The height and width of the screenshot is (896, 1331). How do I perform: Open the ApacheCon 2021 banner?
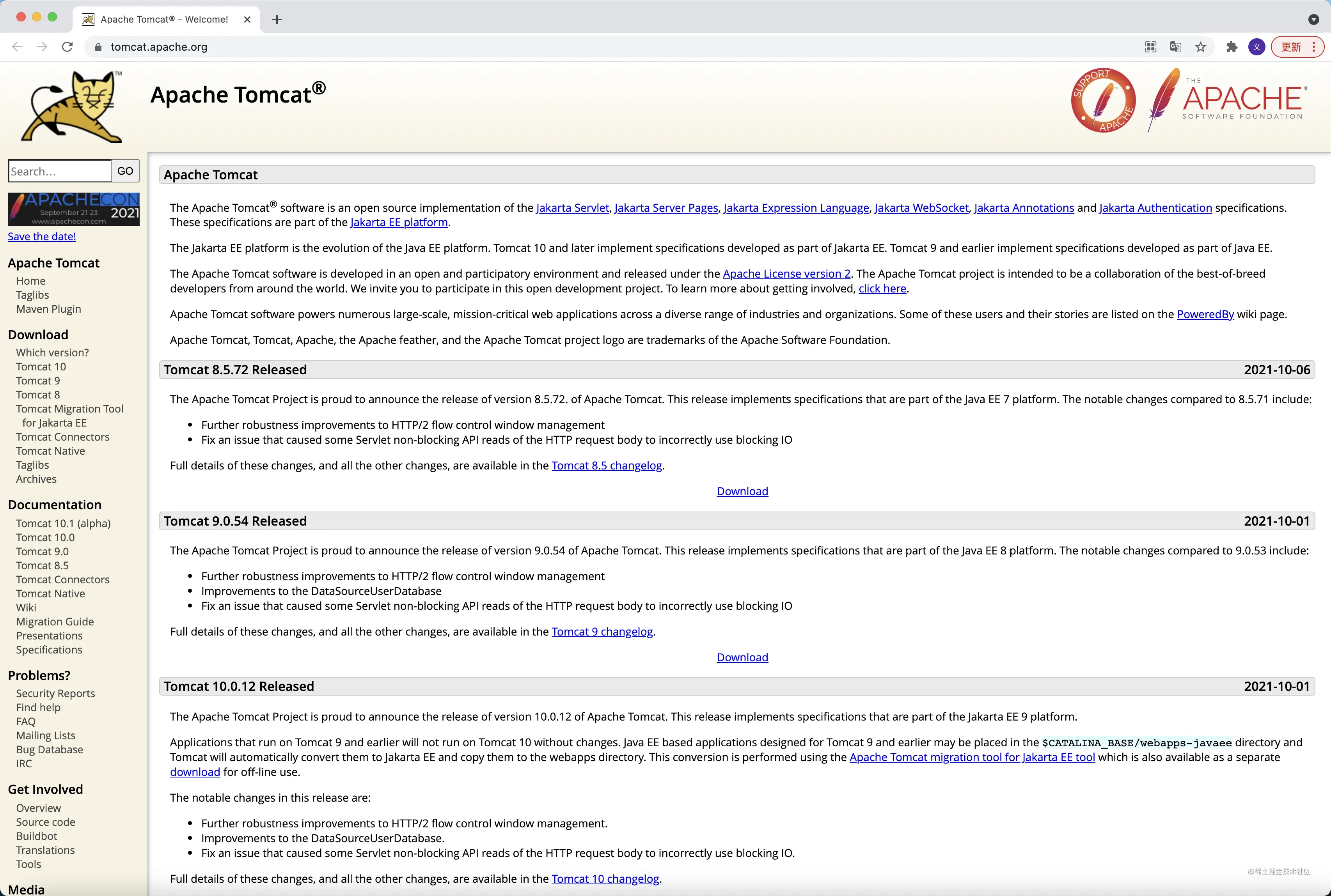(x=74, y=209)
